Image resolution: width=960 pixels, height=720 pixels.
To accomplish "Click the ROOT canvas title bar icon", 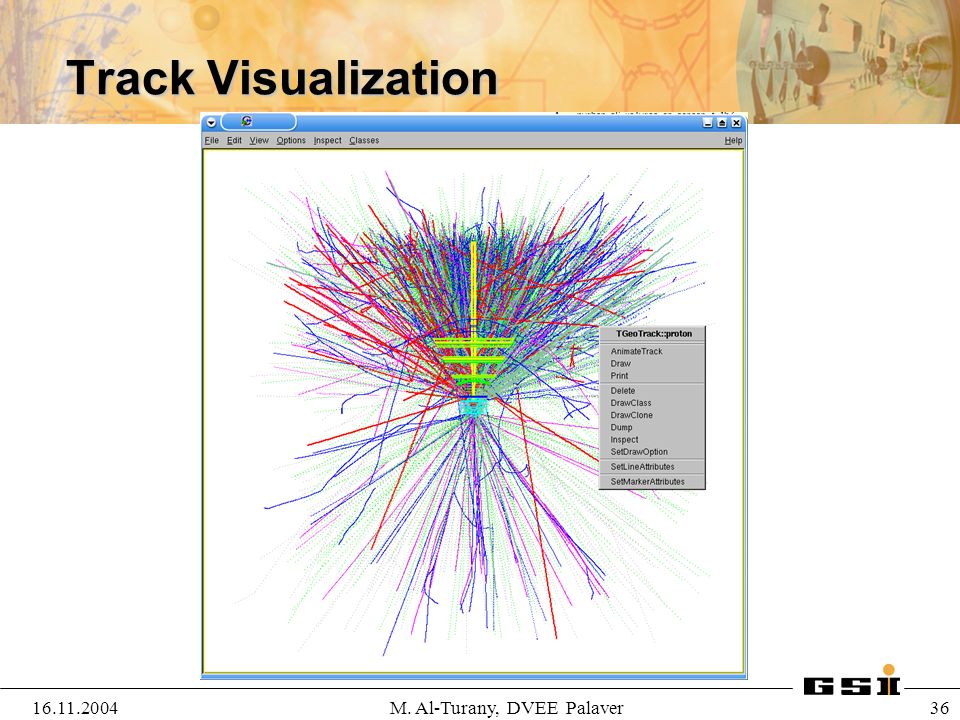I will [247, 121].
